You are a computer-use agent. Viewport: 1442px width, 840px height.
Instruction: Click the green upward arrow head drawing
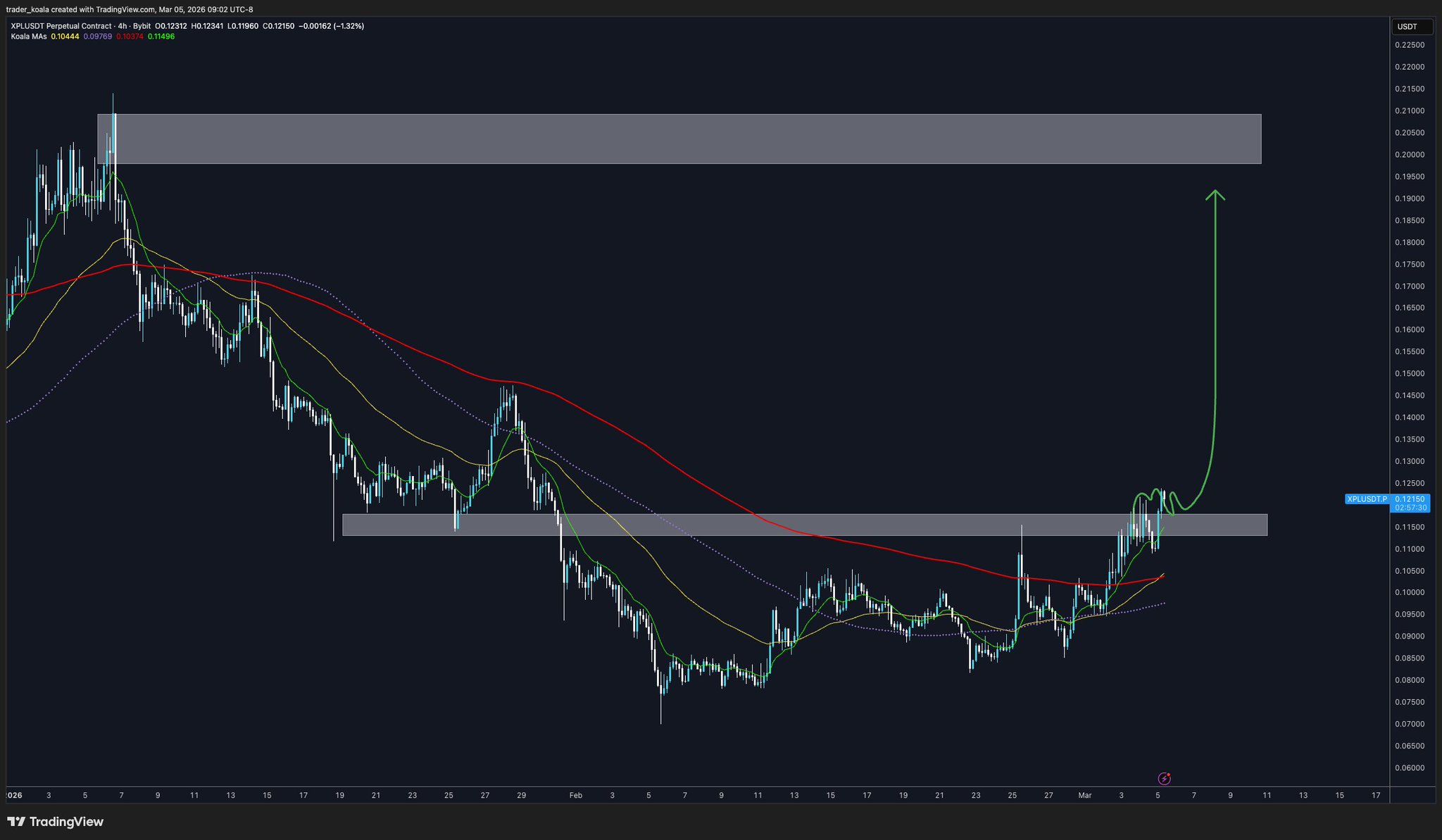point(1215,195)
